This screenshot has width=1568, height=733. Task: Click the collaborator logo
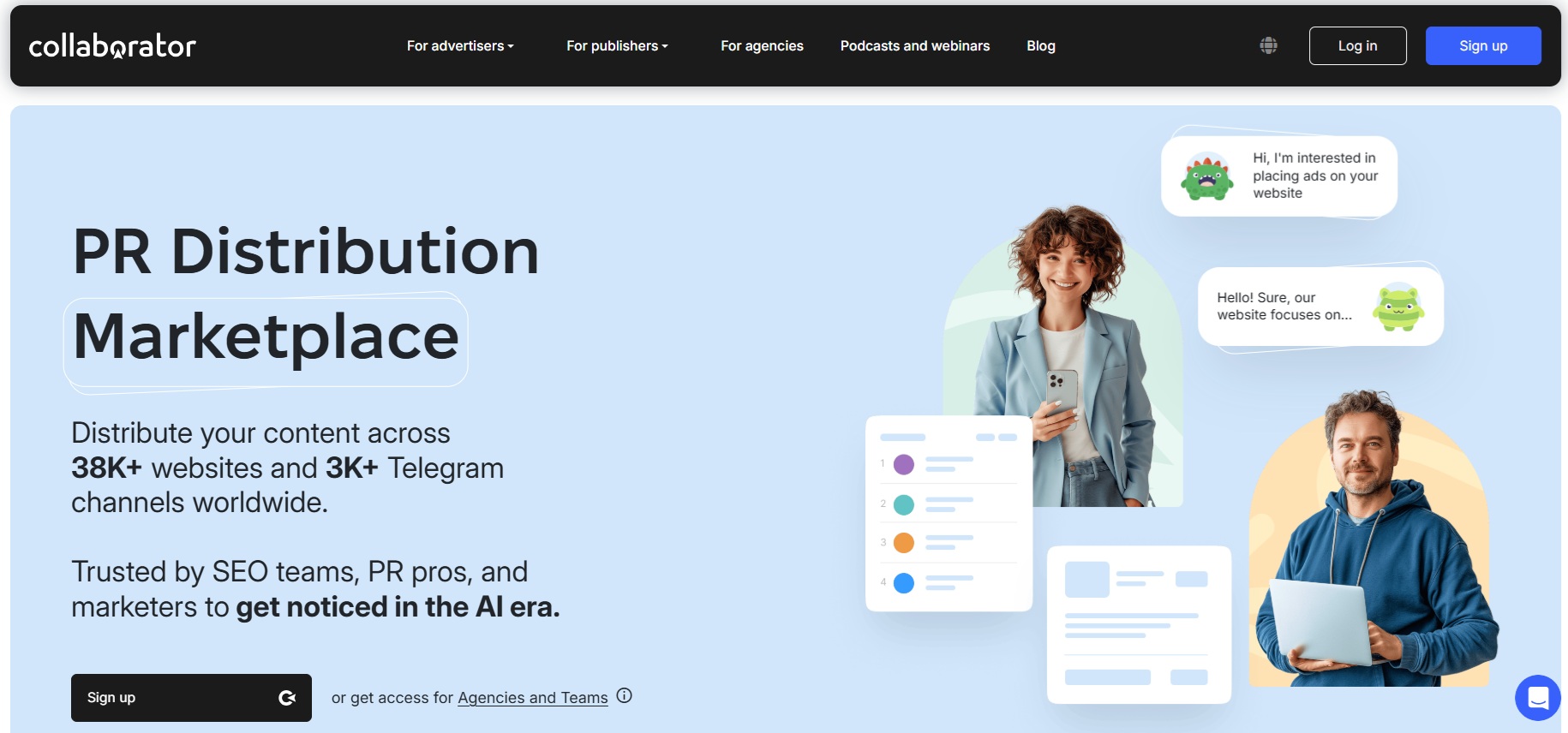(x=112, y=46)
